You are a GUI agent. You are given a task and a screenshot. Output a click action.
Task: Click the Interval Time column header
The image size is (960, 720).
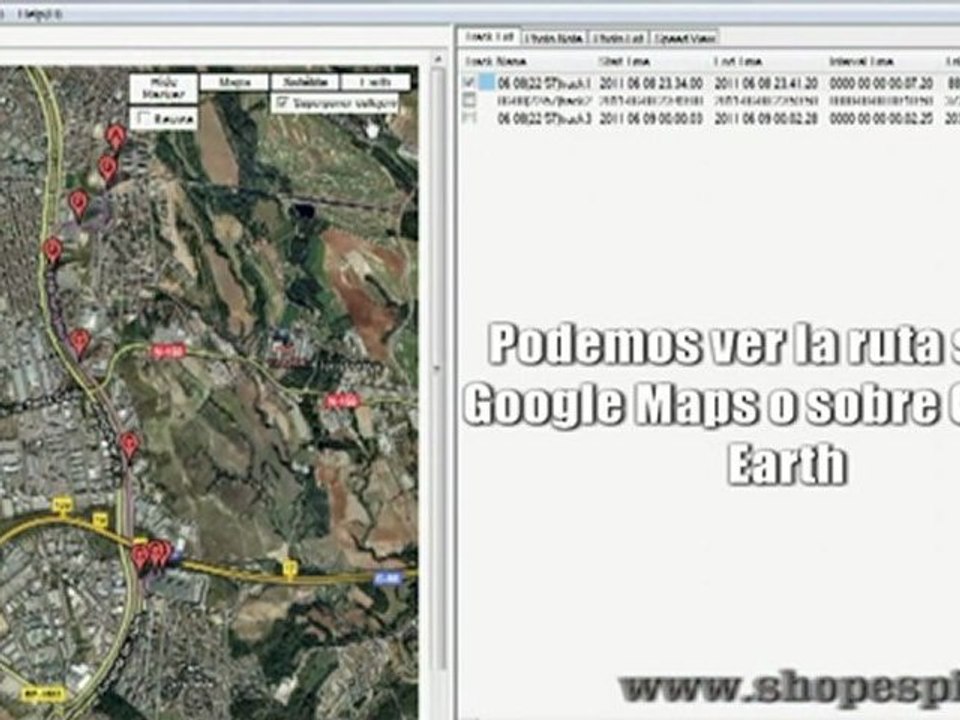coord(861,61)
